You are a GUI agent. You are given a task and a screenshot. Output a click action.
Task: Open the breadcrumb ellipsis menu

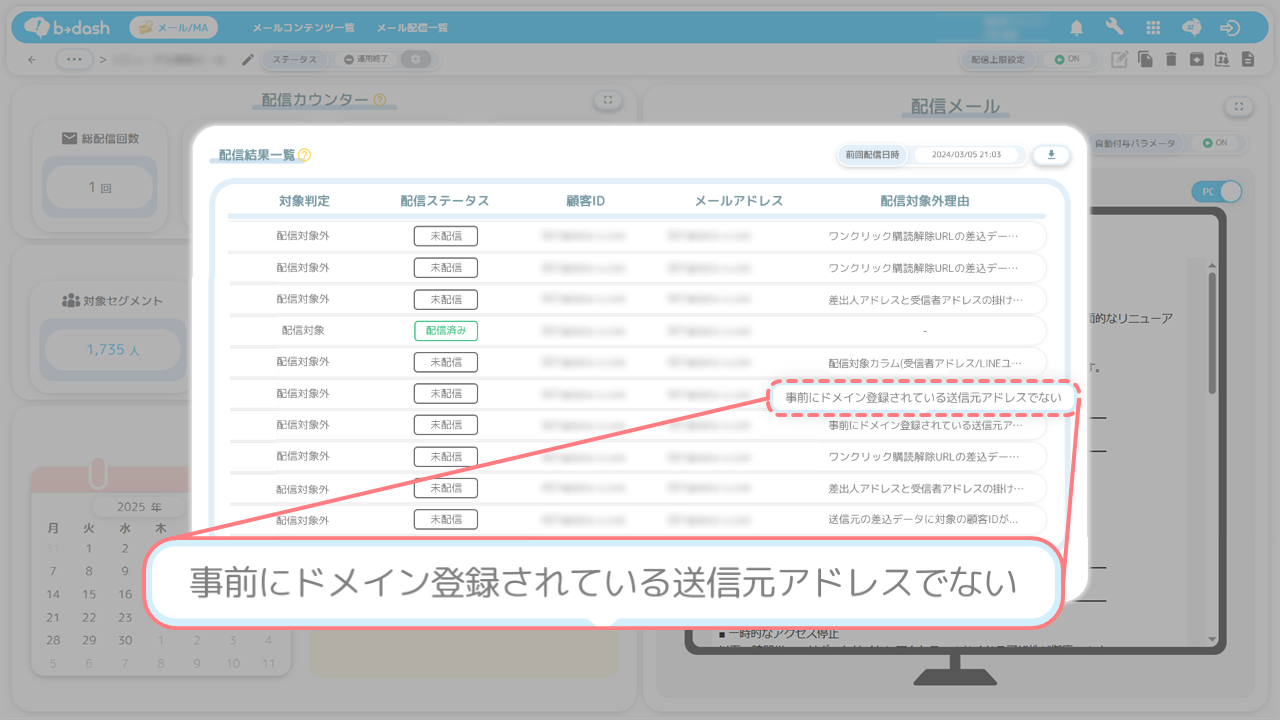[74, 60]
